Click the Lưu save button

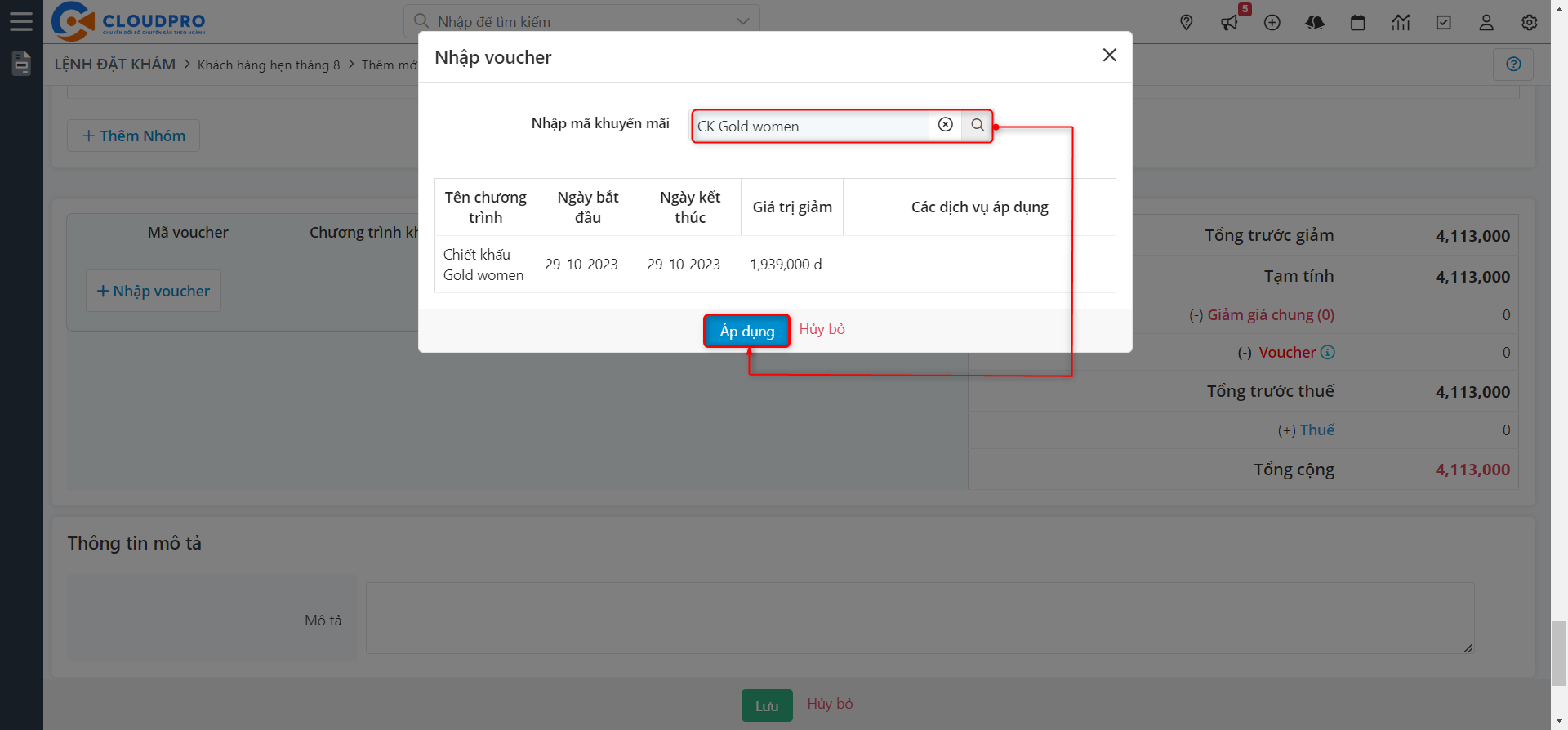[x=767, y=706]
